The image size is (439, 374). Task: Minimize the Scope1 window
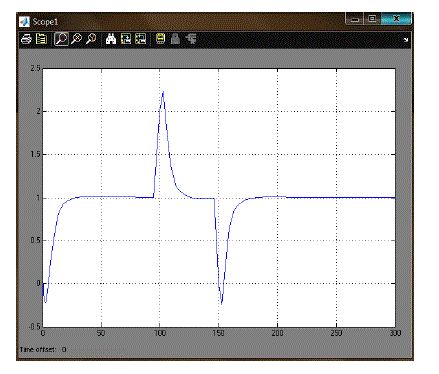355,19
